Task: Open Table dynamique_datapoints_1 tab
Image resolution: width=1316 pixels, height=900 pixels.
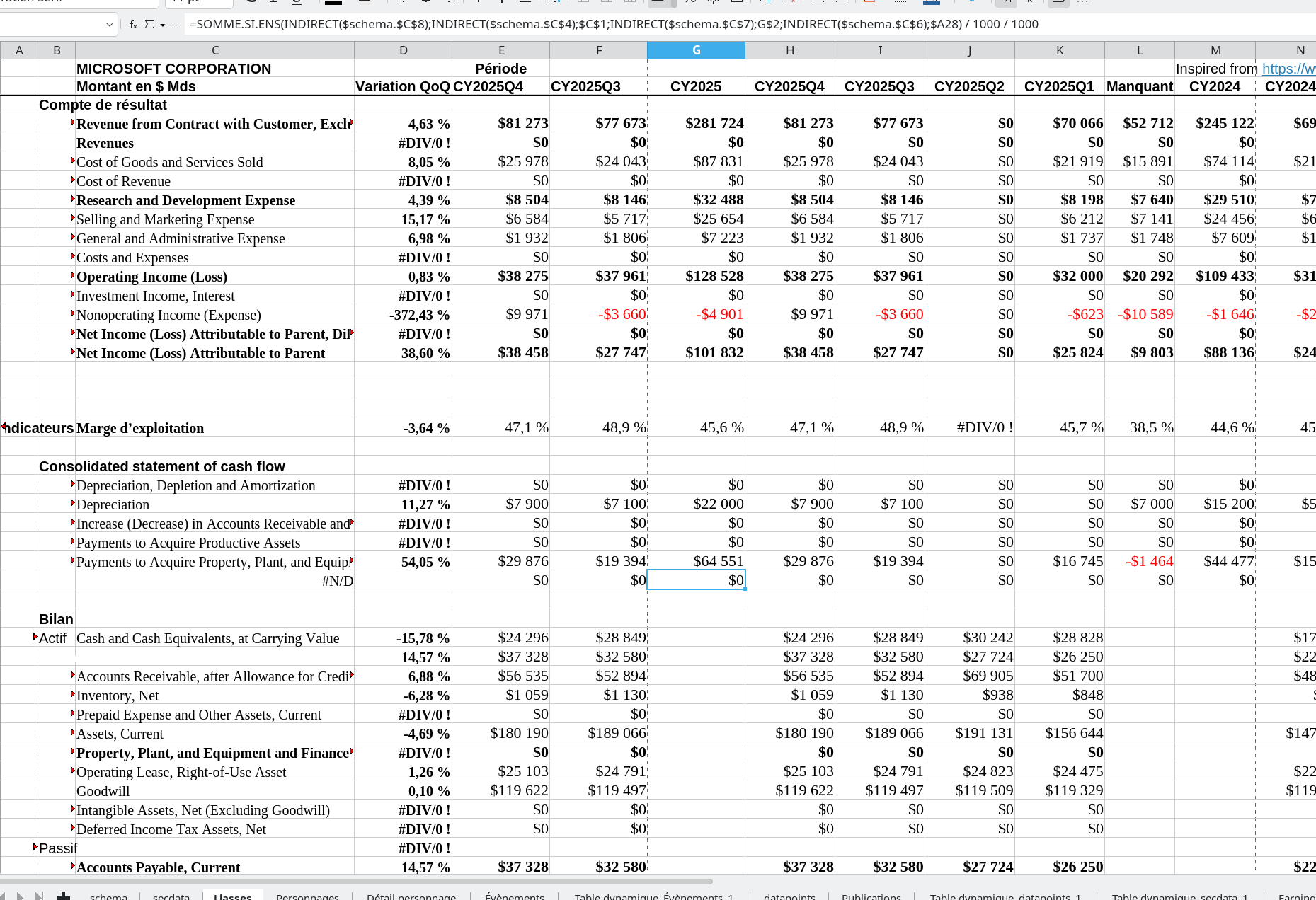Action: 1005,896
